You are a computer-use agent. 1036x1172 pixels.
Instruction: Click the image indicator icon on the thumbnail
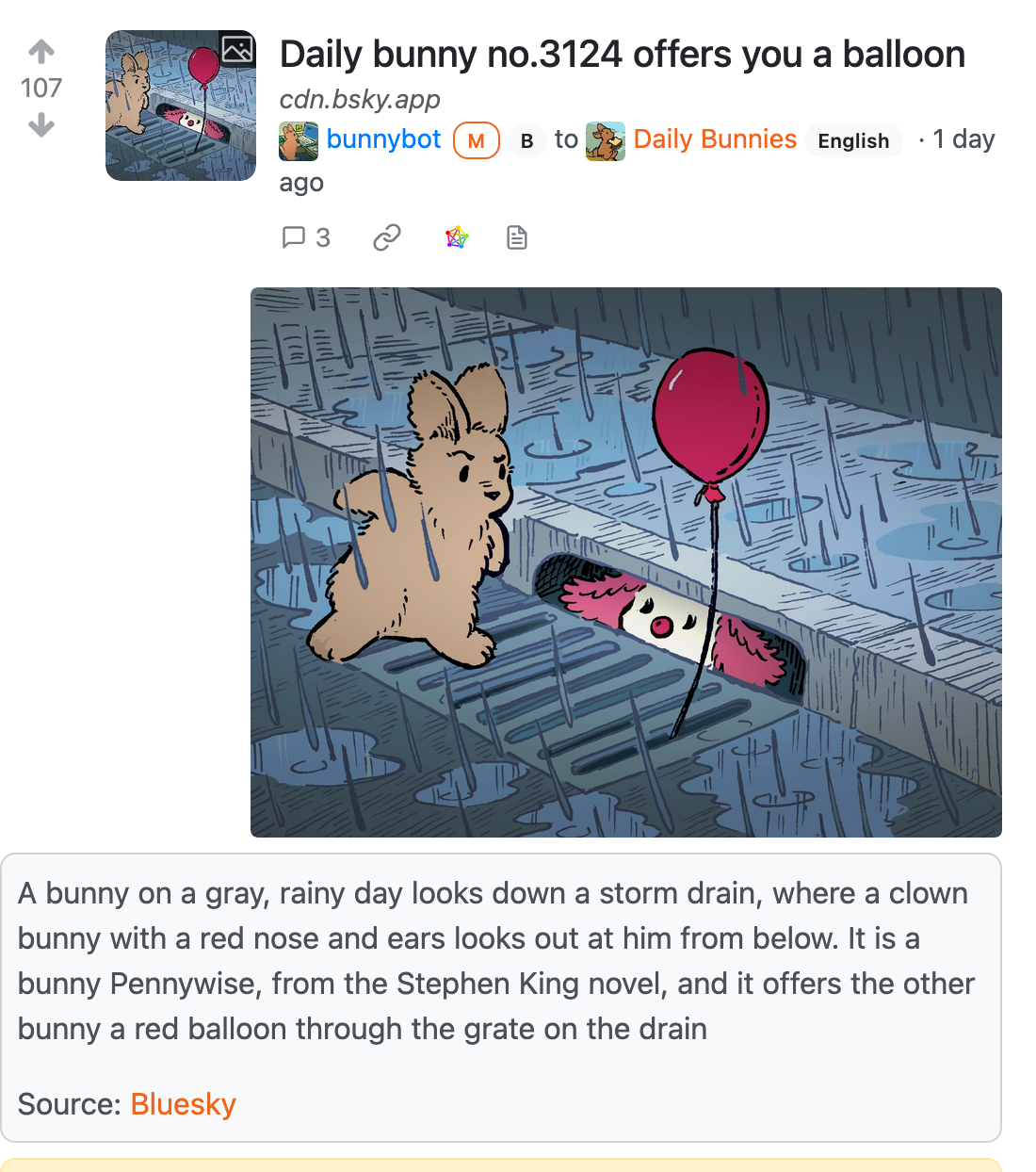(x=238, y=48)
